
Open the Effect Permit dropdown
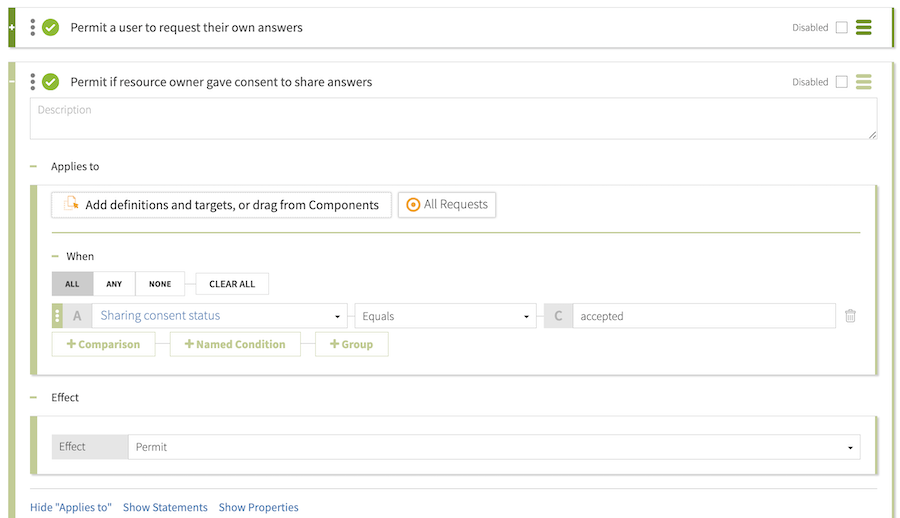[494, 447]
